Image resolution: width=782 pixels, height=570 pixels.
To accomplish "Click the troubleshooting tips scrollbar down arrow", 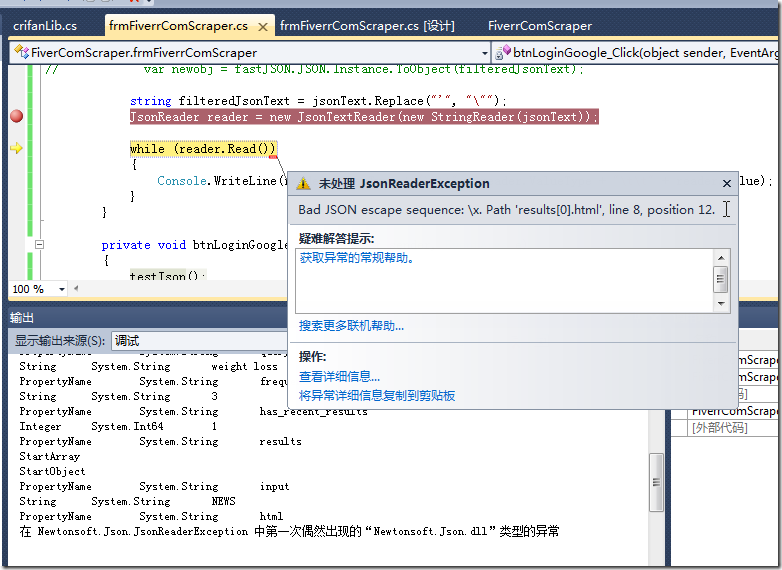I will (721, 304).
